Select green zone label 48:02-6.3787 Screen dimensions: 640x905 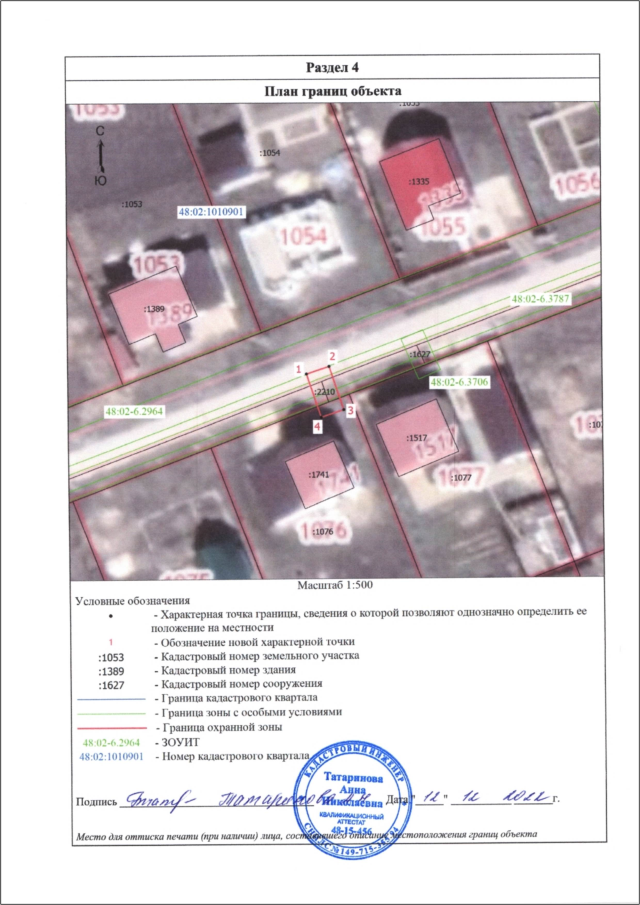(541, 299)
